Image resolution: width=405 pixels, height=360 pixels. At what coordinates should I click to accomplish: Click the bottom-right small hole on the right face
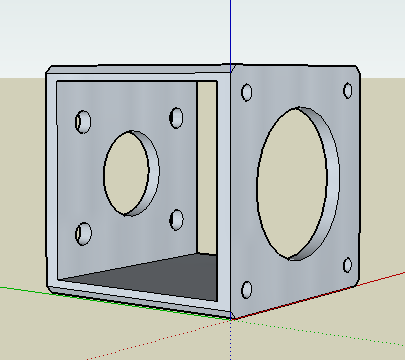point(347,265)
